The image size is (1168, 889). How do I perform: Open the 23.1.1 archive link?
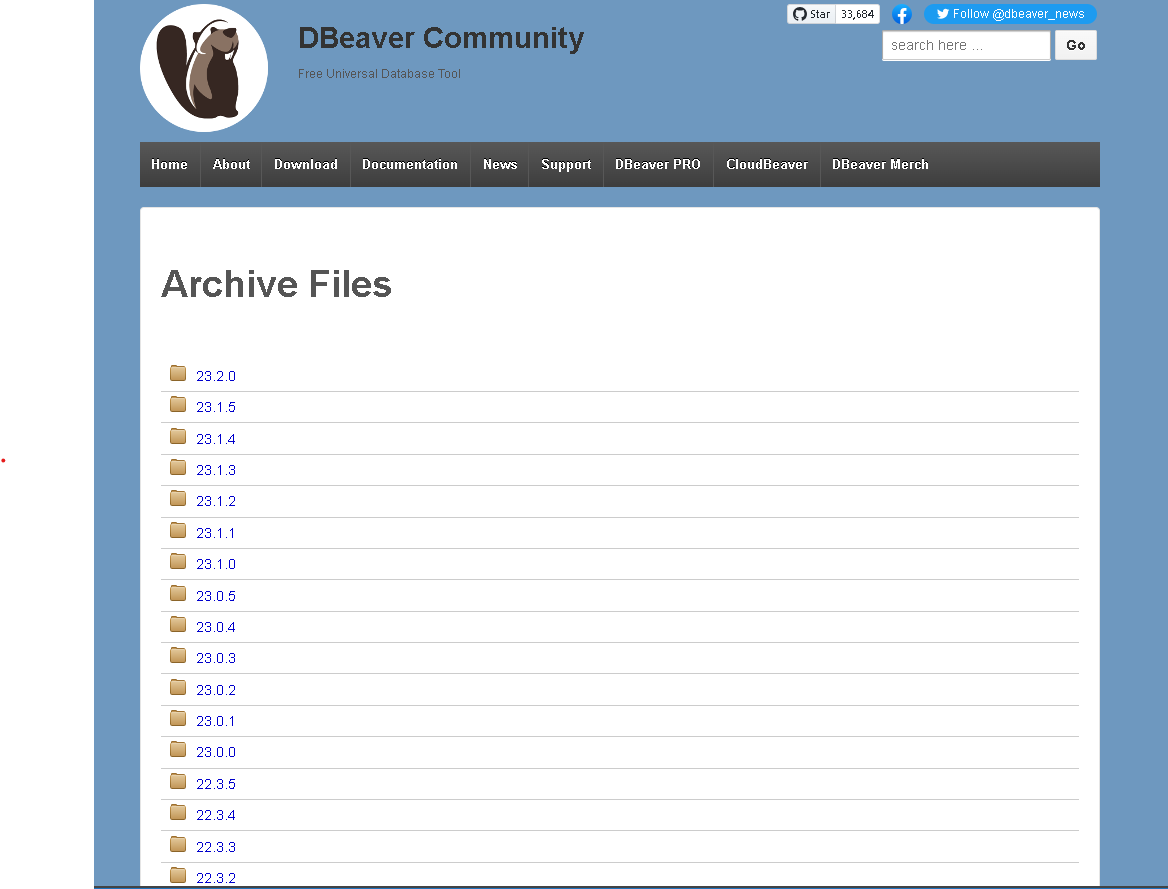(216, 534)
